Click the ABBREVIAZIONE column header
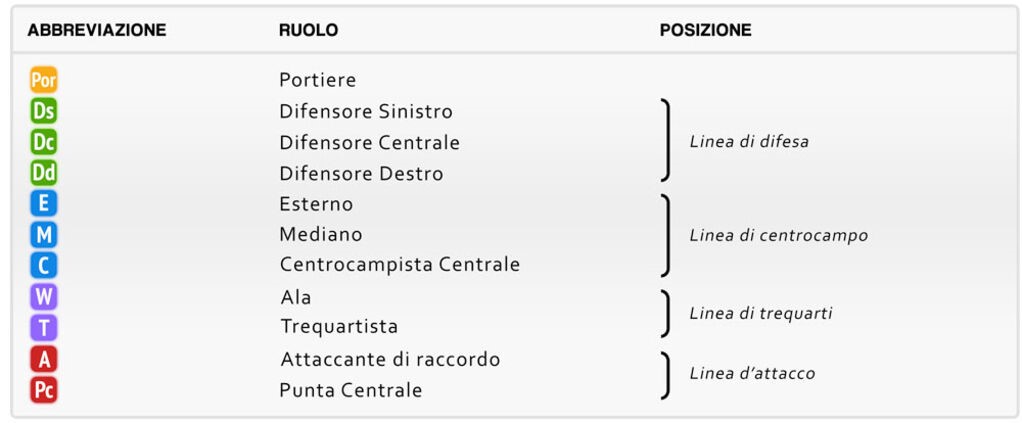Viewport: 1022px width, 423px height. pyautogui.click(x=97, y=30)
